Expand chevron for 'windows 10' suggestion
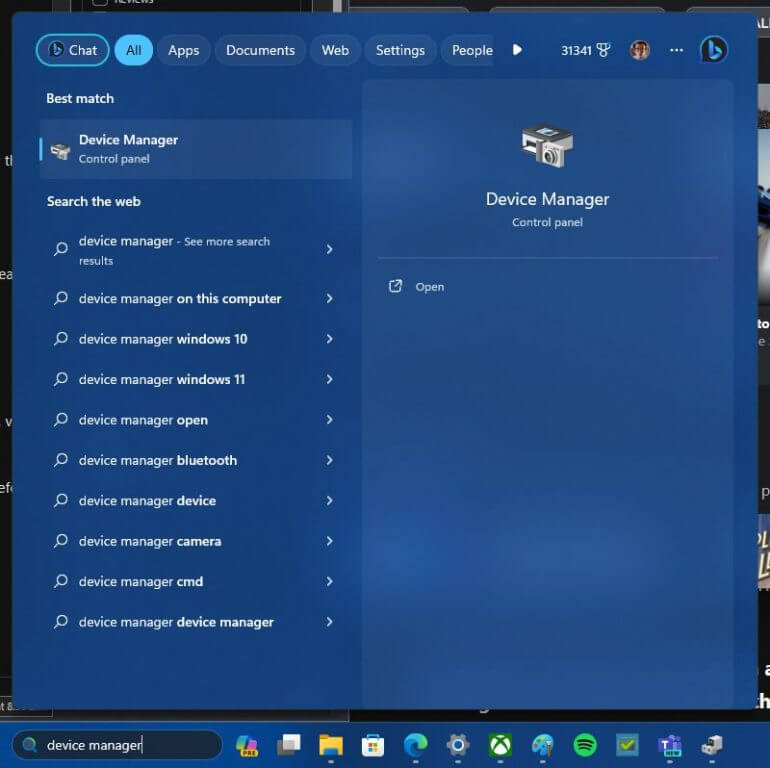770x768 pixels. [x=330, y=339]
